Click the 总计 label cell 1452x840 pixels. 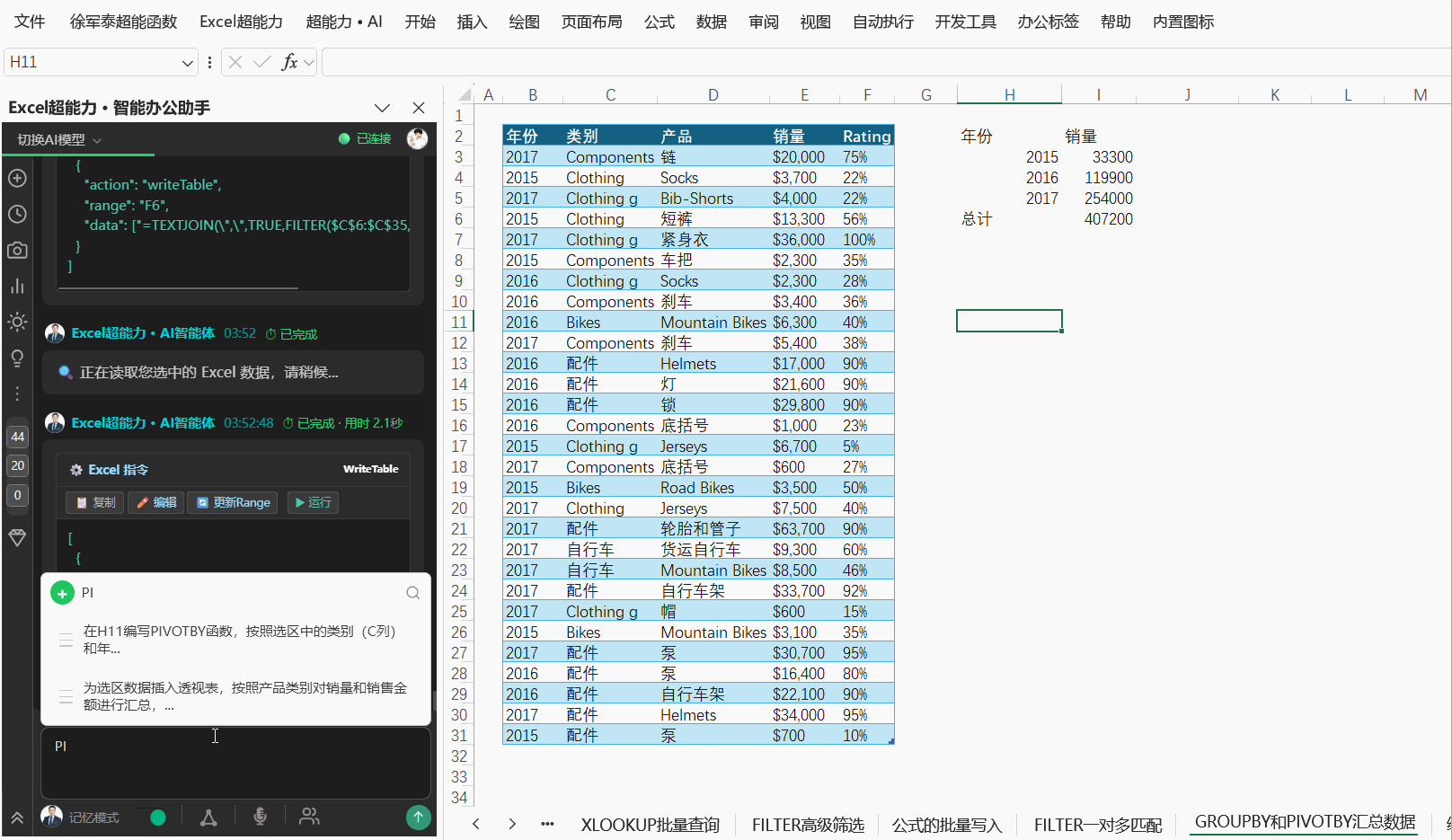tap(1009, 219)
